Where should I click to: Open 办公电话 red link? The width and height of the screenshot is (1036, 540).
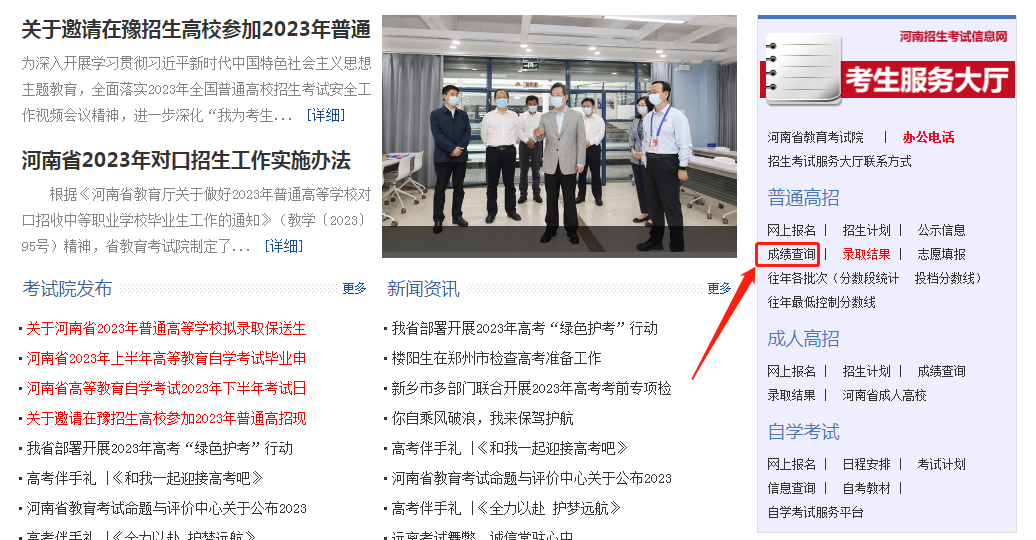point(928,137)
